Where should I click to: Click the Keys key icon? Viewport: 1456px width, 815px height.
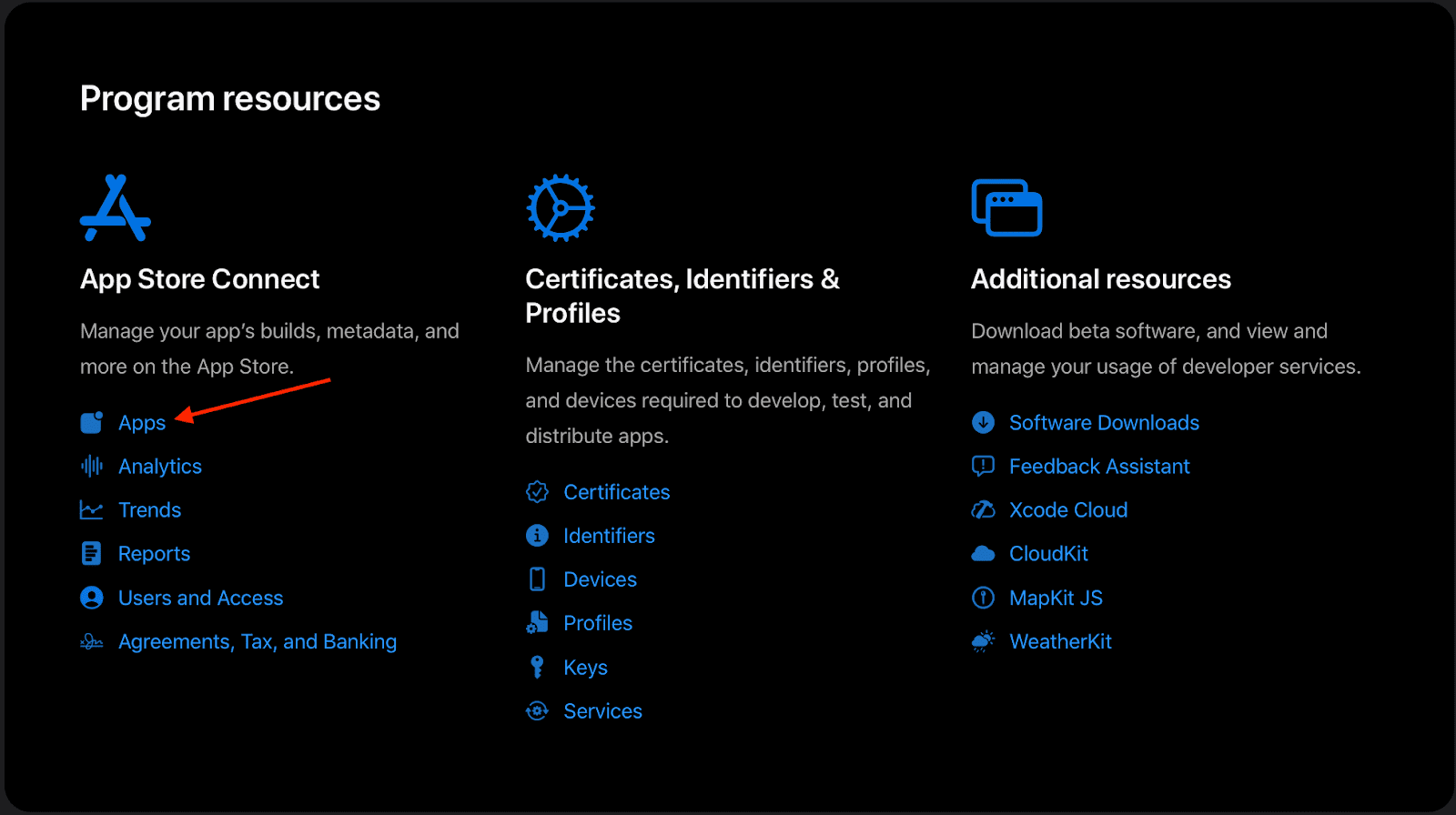pos(538,668)
